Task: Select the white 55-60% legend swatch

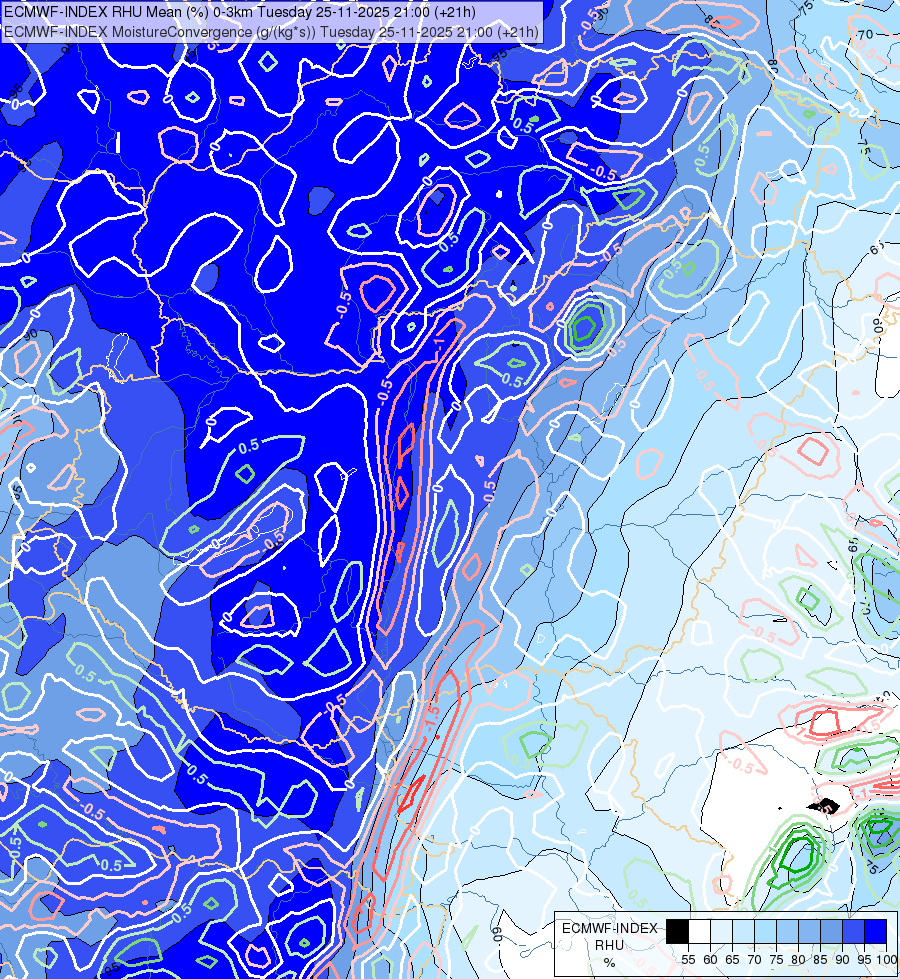Action: 700,932
